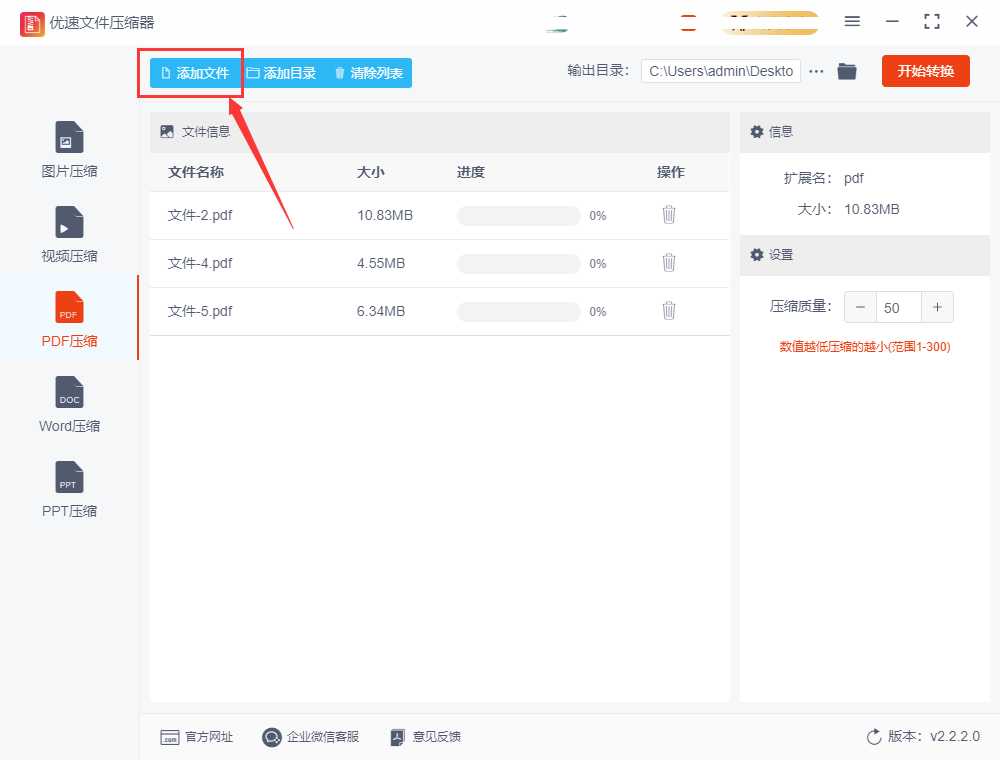Delete 文件-4.pdf with its trash icon
This screenshot has width=1000, height=760.
click(668, 263)
